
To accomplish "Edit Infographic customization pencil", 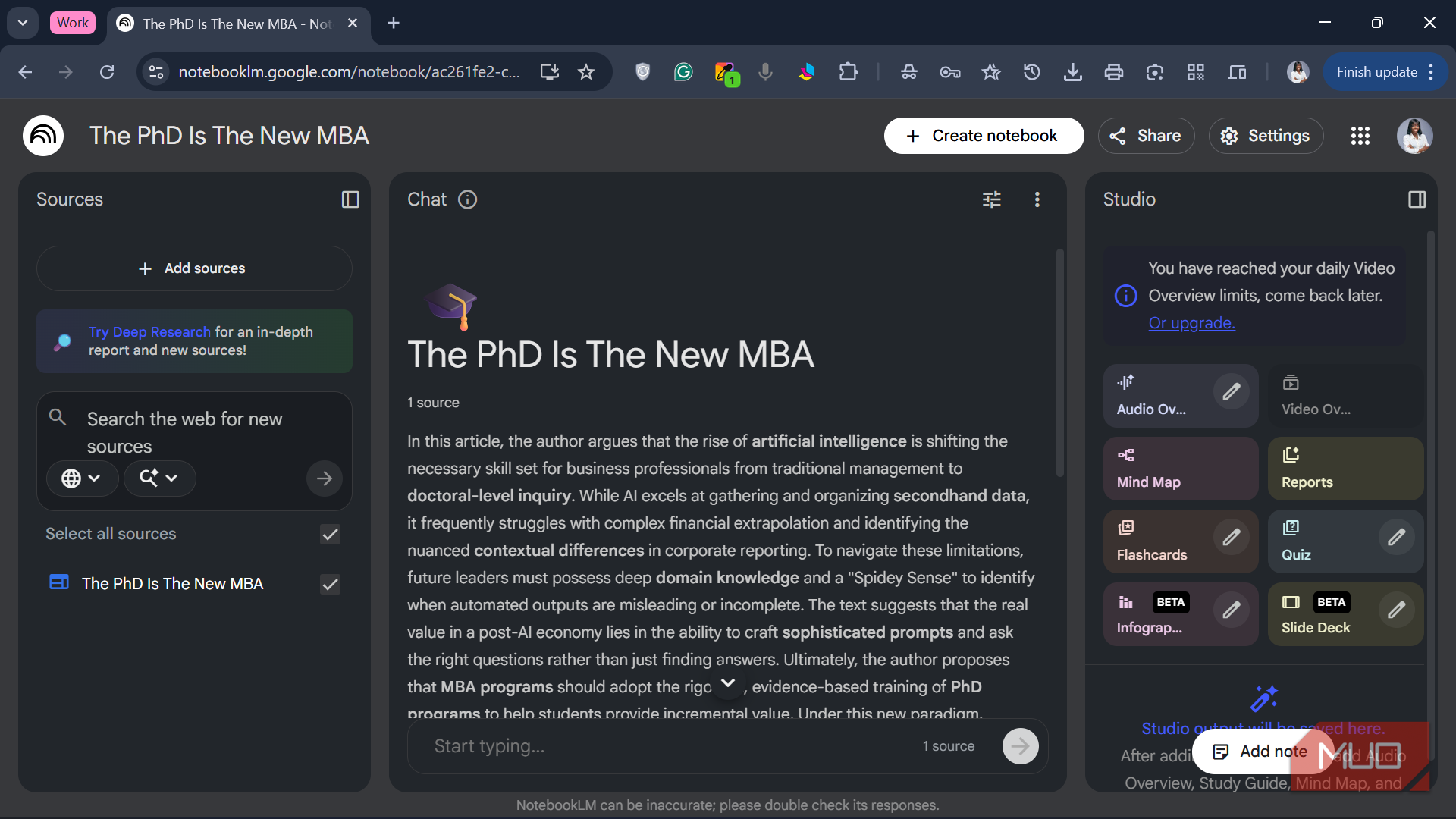I will [1232, 610].
